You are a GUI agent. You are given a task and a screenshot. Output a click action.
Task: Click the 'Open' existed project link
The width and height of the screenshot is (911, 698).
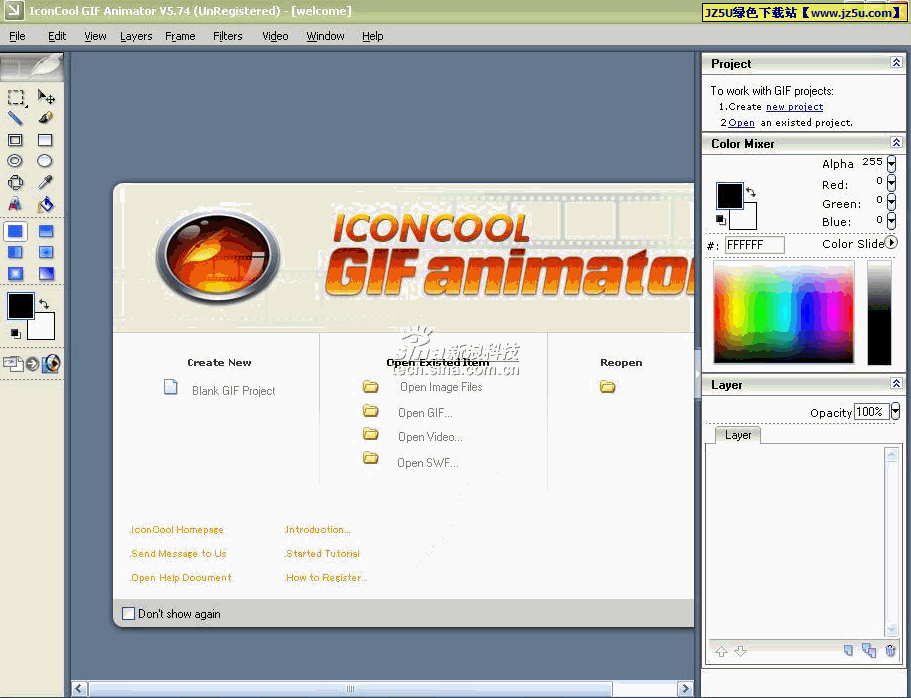click(741, 123)
